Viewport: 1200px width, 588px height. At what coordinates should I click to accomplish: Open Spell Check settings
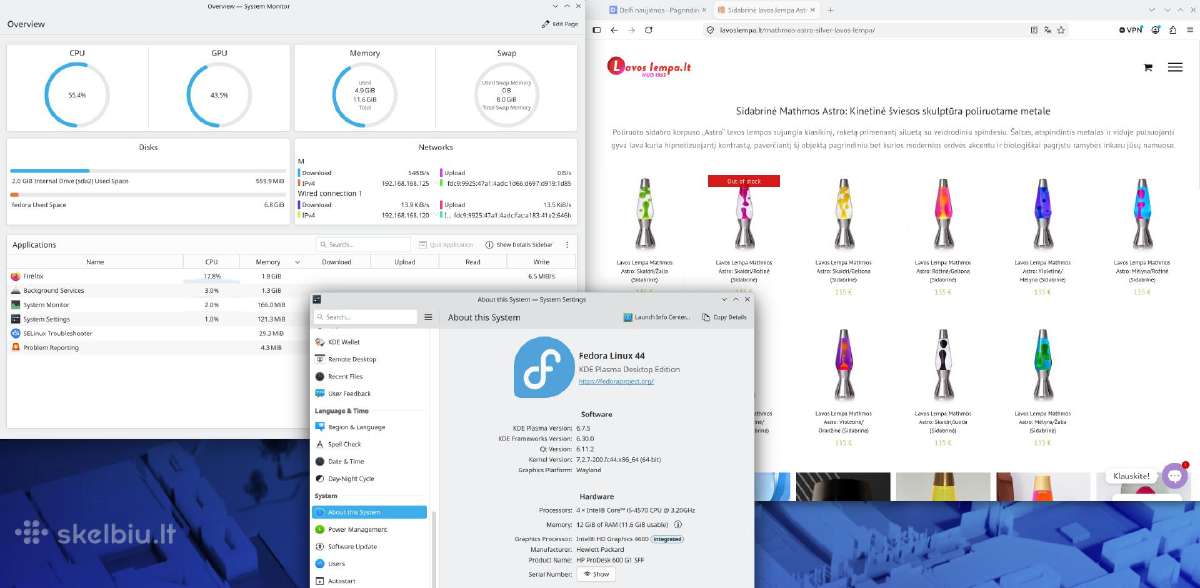tap(371, 444)
